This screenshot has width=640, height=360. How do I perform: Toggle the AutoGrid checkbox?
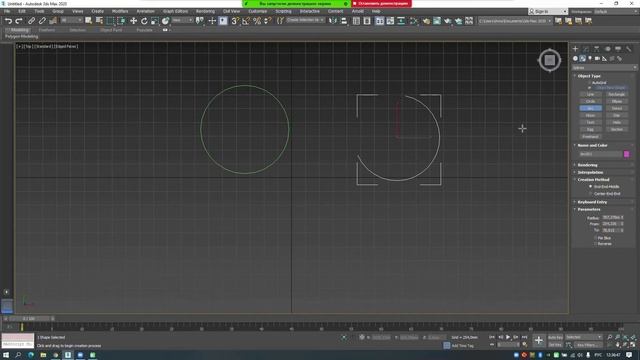[589, 83]
